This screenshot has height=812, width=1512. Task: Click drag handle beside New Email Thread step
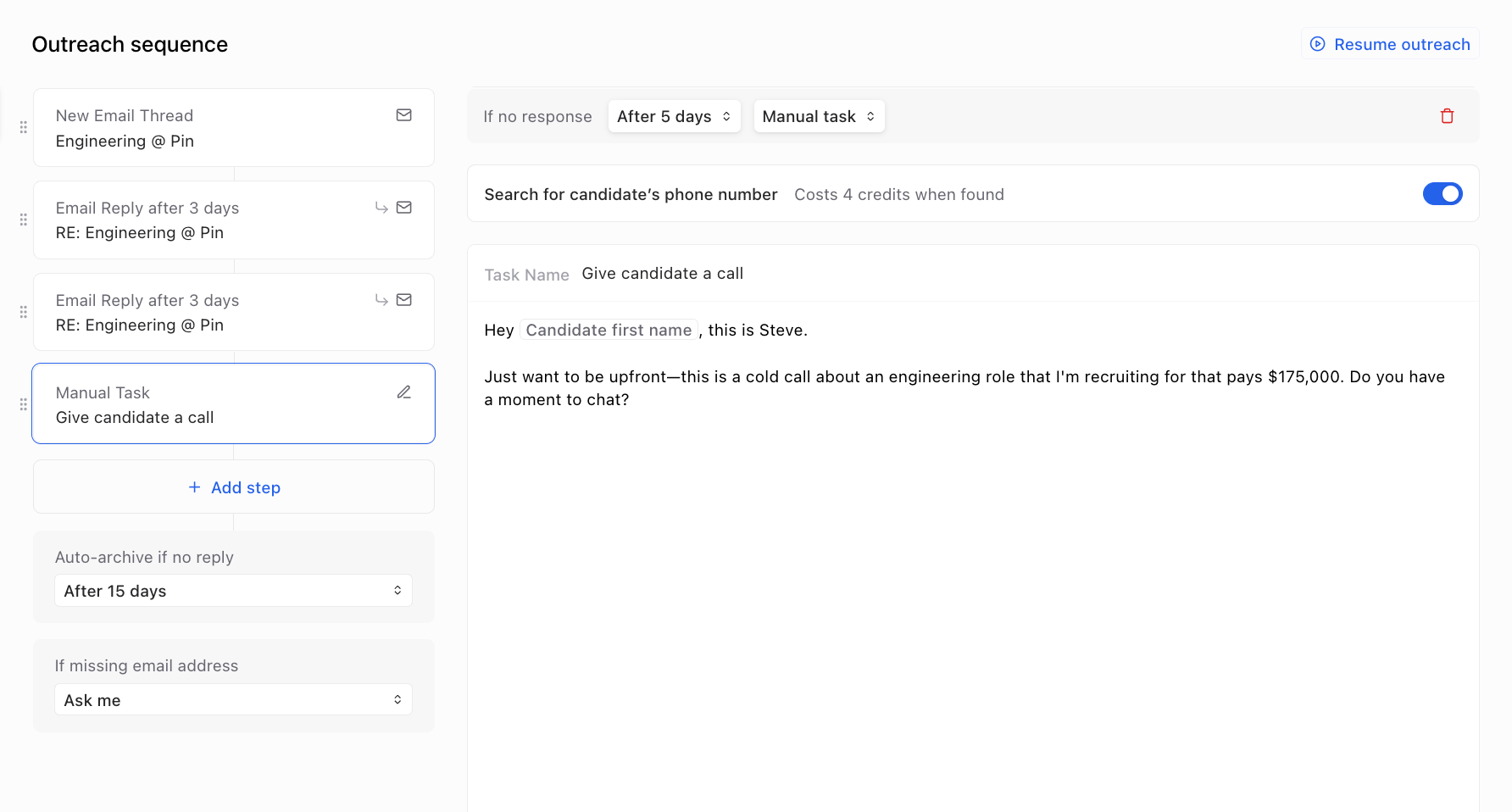[24, 127]
